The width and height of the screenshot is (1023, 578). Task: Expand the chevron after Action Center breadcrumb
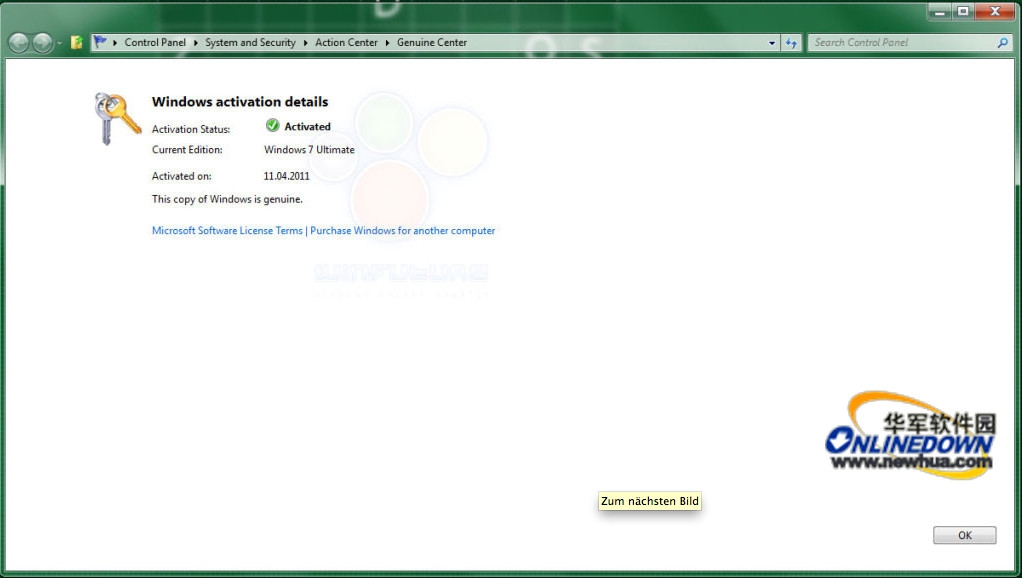click(x=388, y=43)
